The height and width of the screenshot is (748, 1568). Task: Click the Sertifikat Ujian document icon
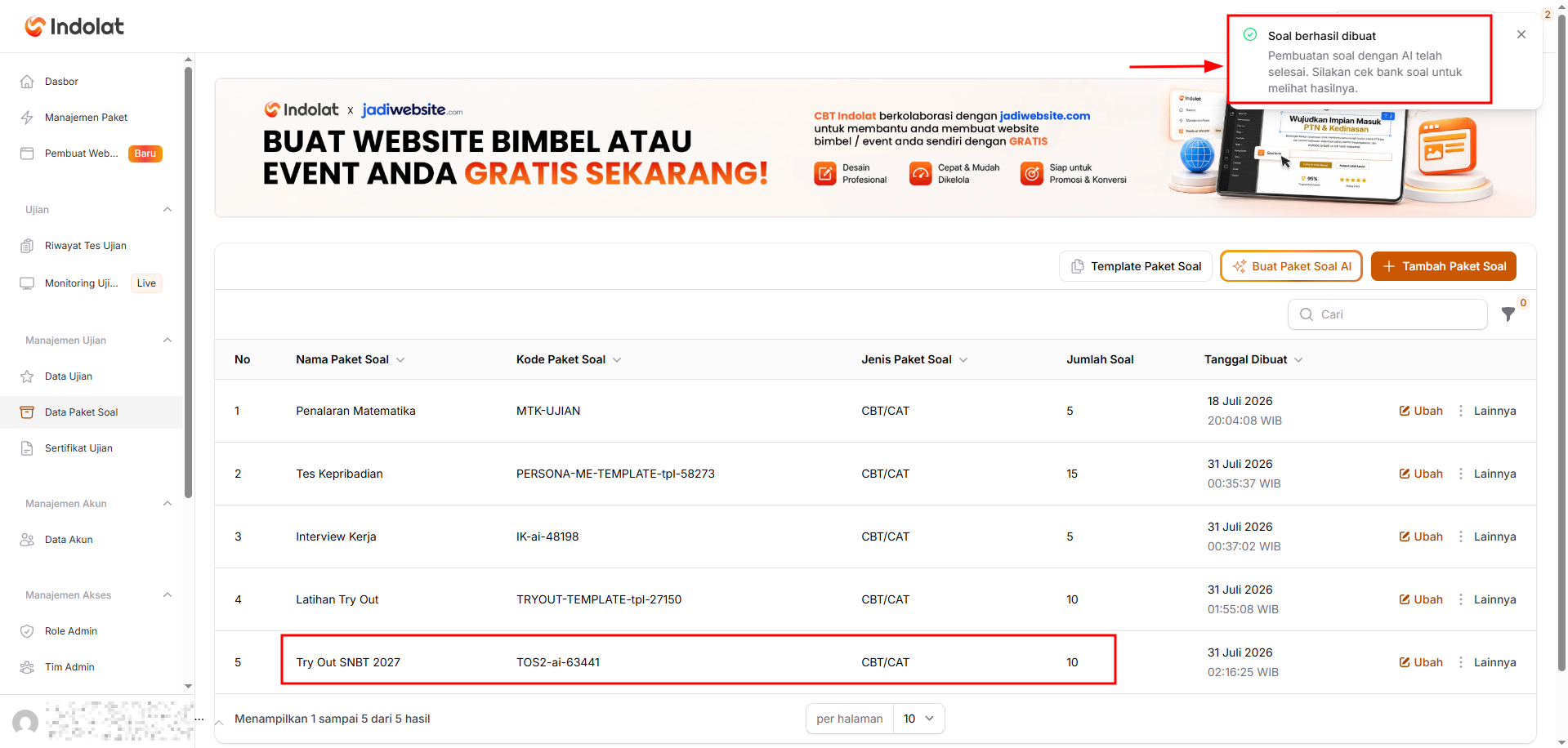27,448
